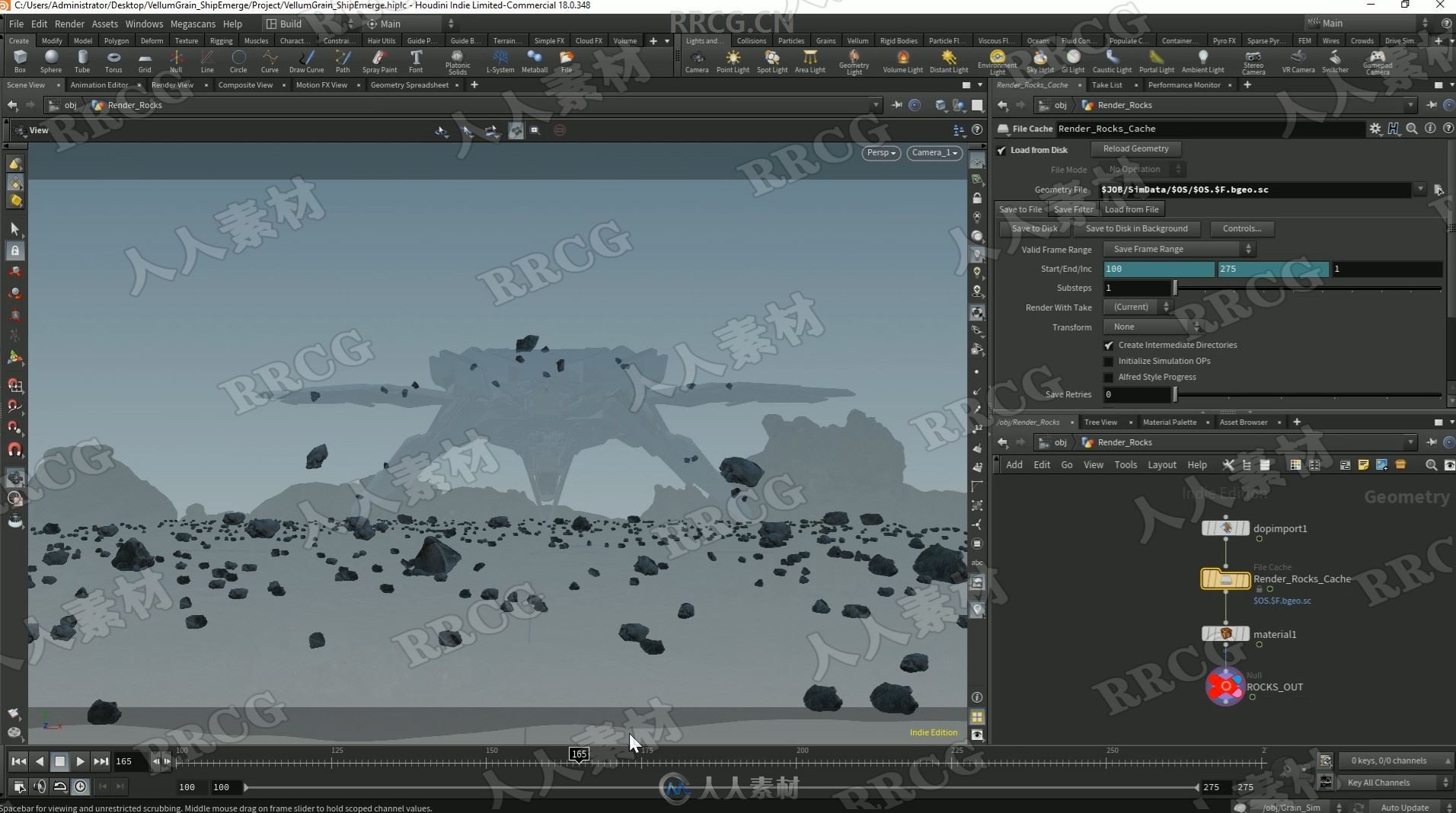Image resolution: width=1456 pixels, height=813 pixels.
Task: Select the L-System shelf tool
Action: [x=500, y=61]
